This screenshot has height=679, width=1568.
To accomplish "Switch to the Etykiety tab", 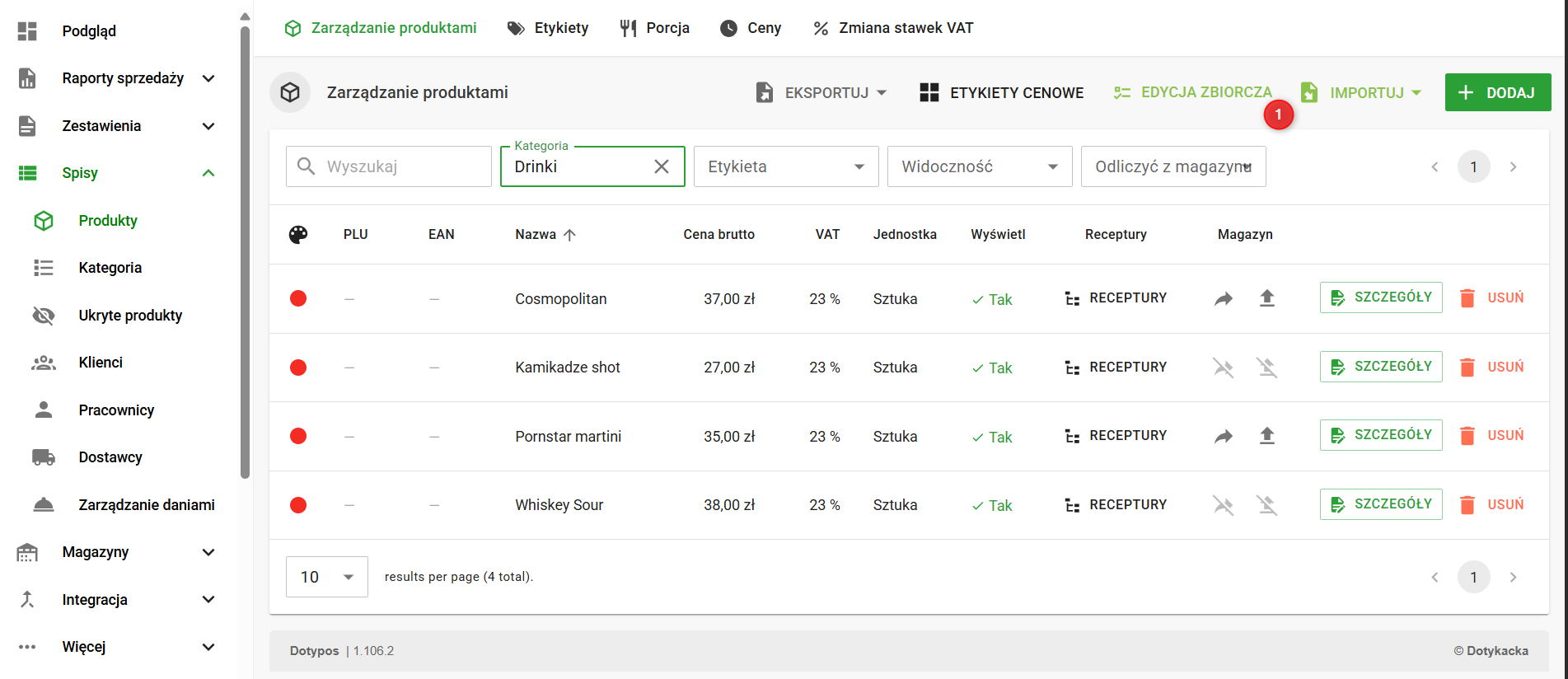I will click(x=548, y=28).
